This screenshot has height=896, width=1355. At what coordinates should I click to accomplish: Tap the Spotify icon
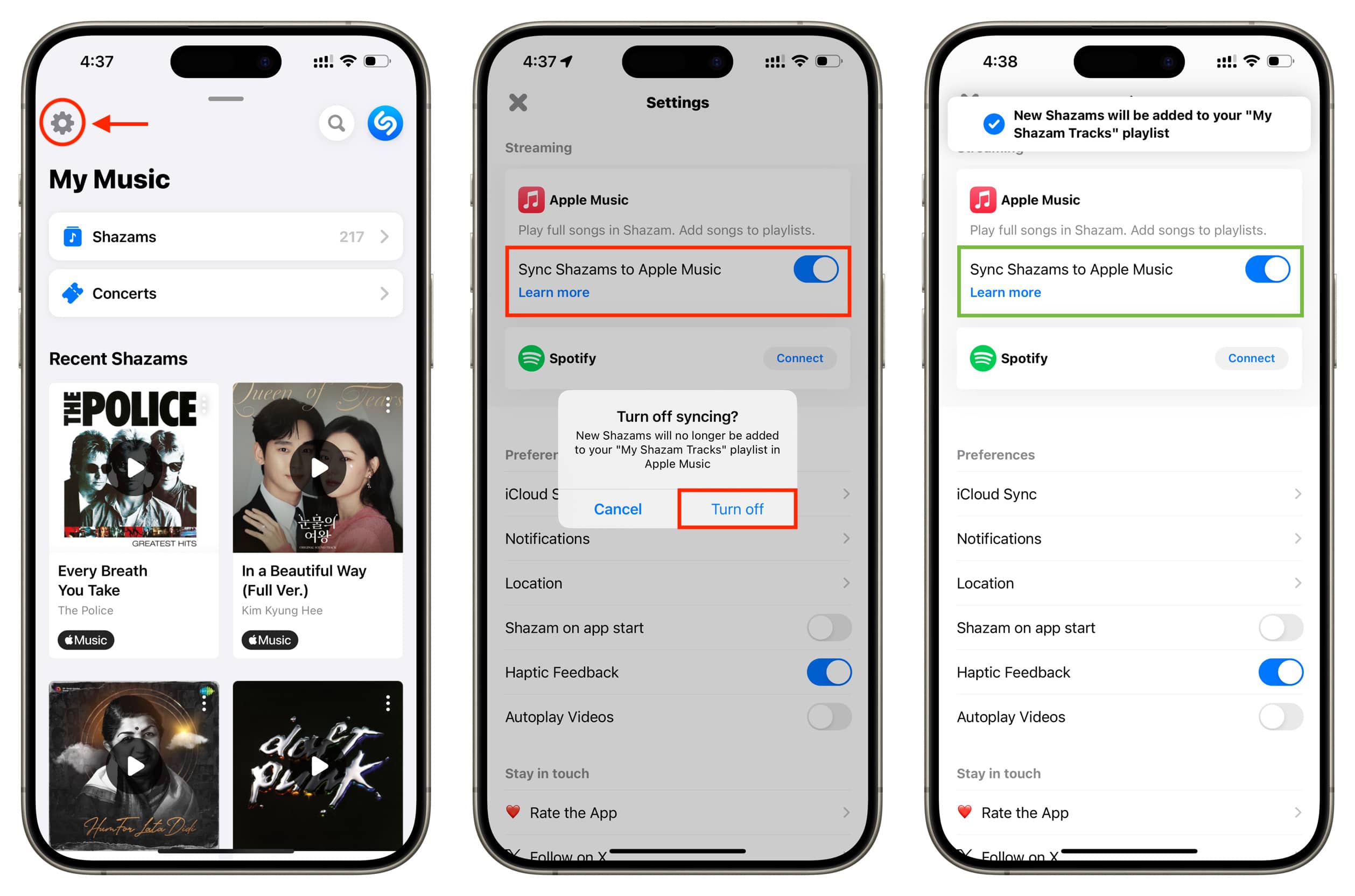[530, 357]
